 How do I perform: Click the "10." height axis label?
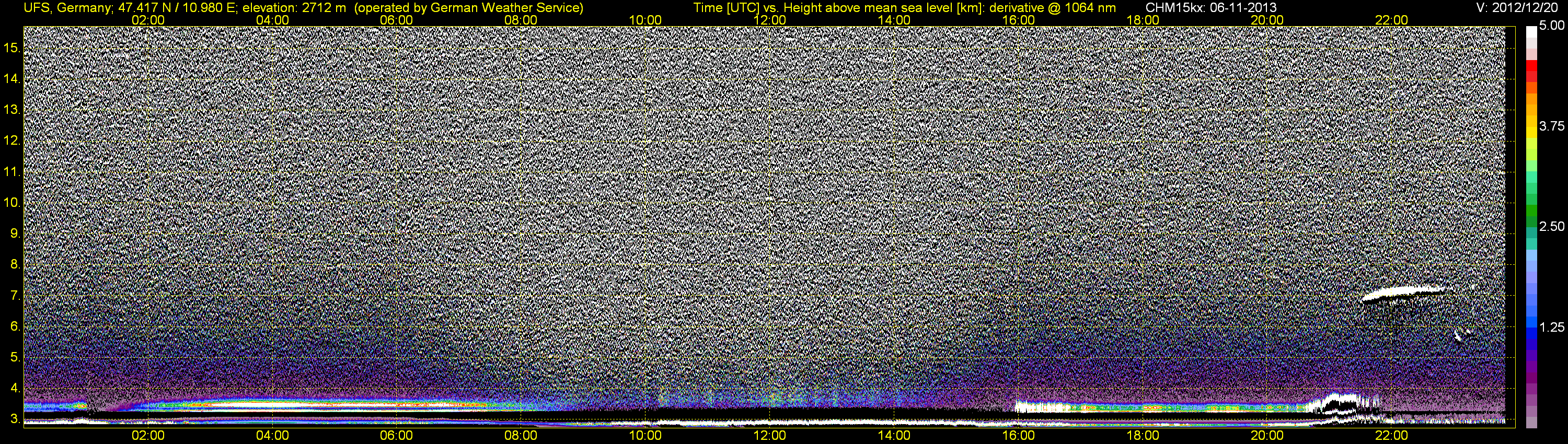tap(12, 203)
